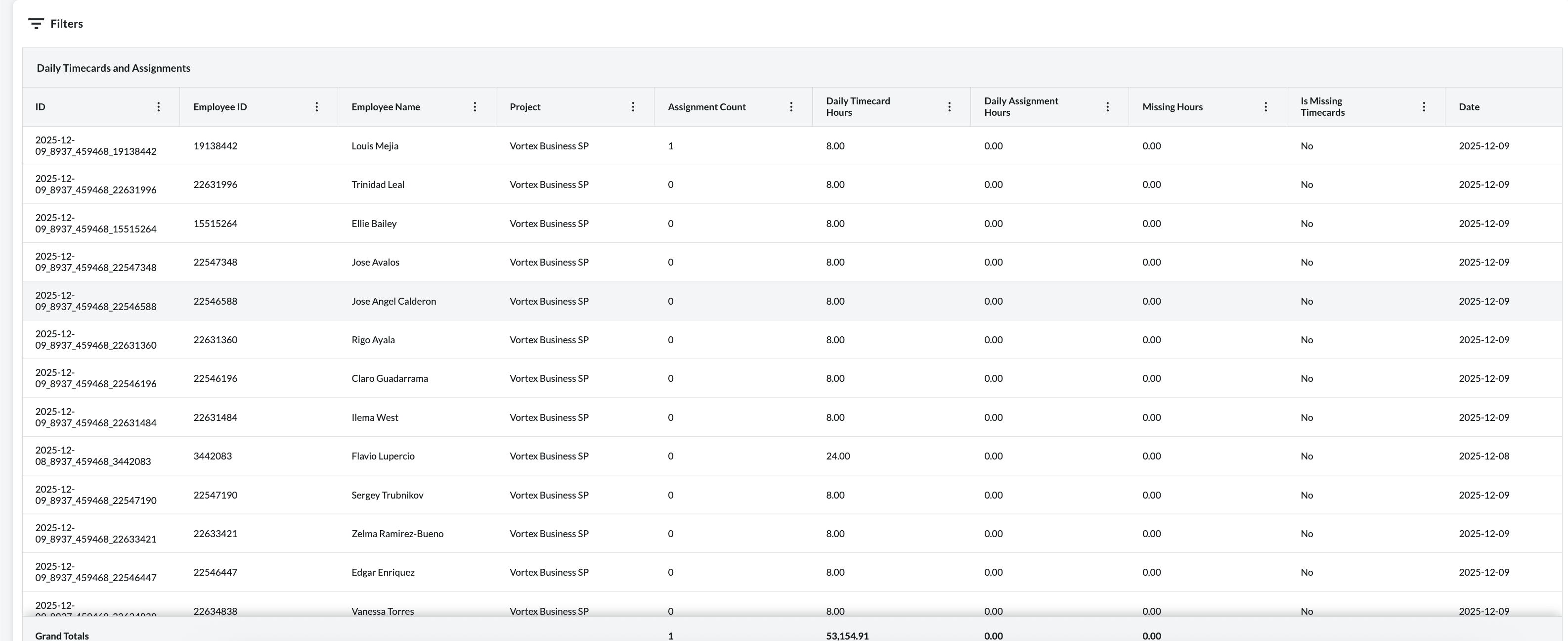The height and width of the screenshot is (641, 1568).
Task: Open ID column options menu
Action: [158, 107]
